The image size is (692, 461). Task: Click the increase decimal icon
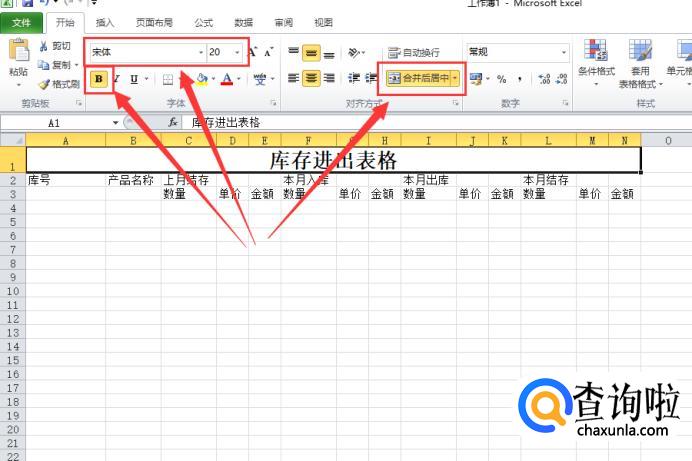coord(544,79)
